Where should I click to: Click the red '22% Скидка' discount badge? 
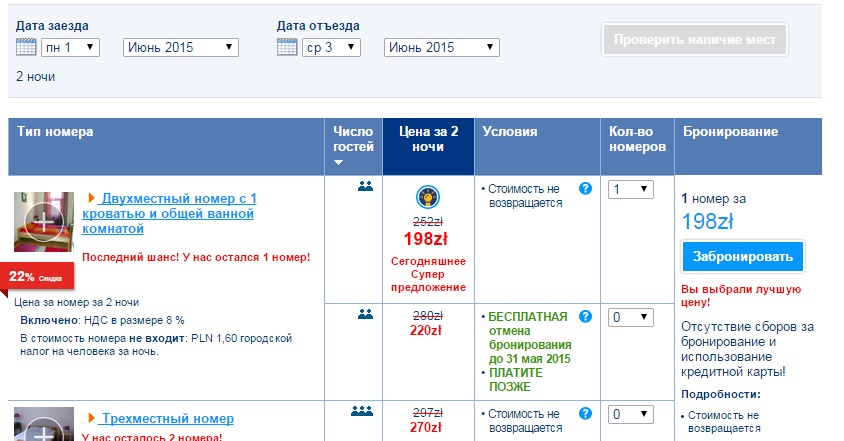(37, 277)
